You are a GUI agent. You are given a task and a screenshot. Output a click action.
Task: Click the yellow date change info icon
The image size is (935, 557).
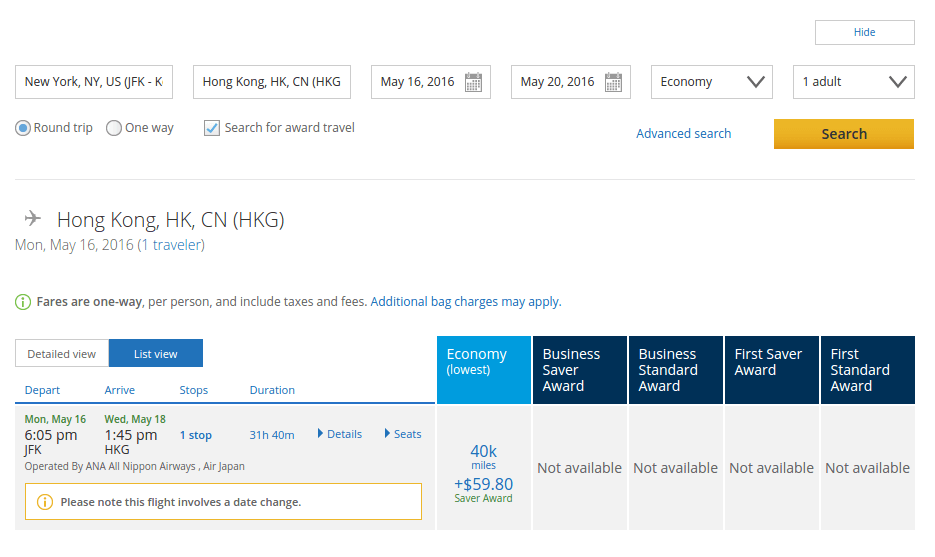[x=45, y=502]
